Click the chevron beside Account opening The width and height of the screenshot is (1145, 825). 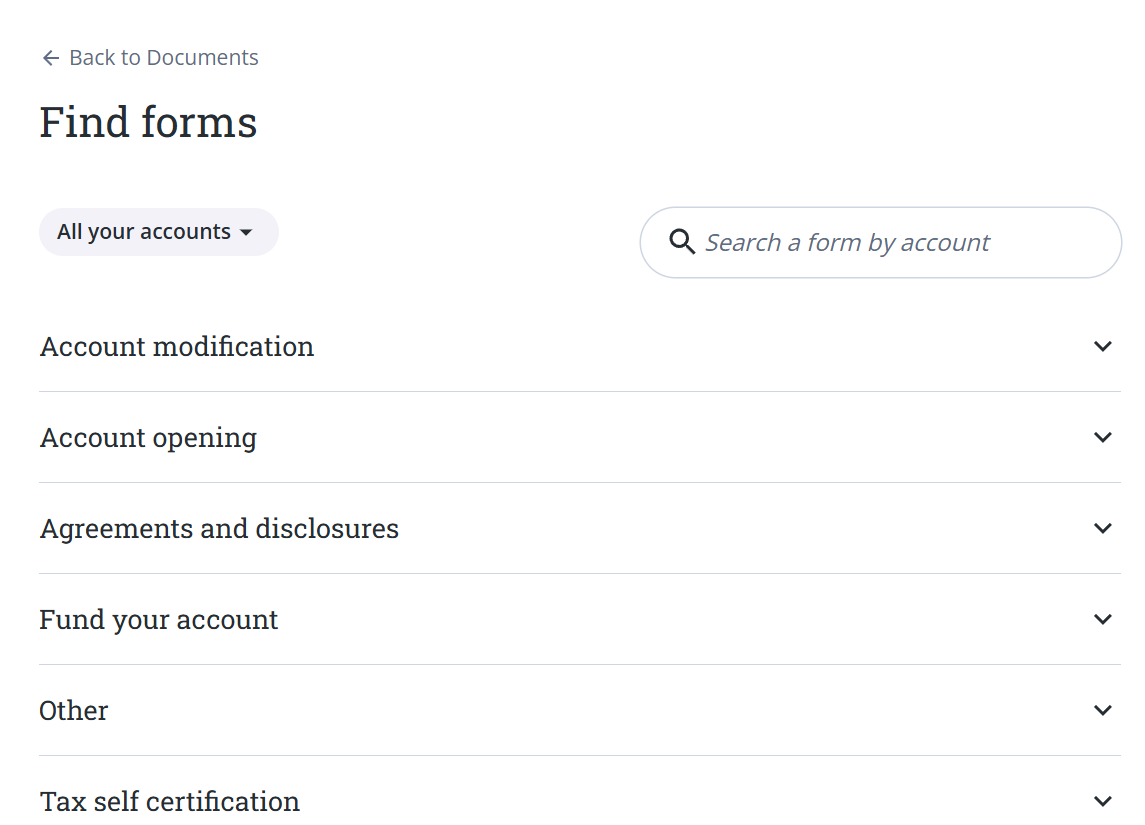(1103, 437)
